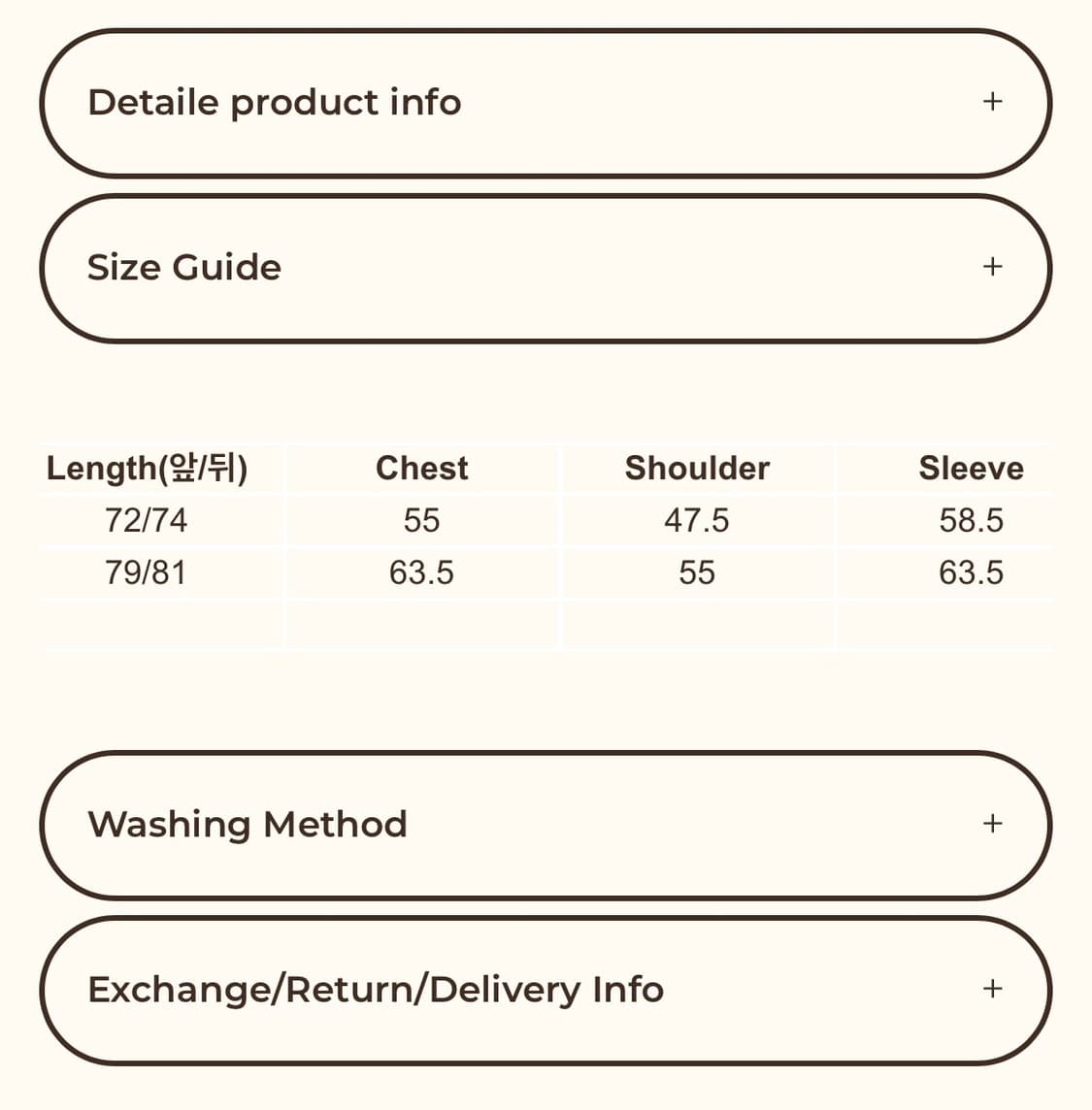
Task: Click the 72/74 length value
Action: pyautogui.click(x=146, y=521)
